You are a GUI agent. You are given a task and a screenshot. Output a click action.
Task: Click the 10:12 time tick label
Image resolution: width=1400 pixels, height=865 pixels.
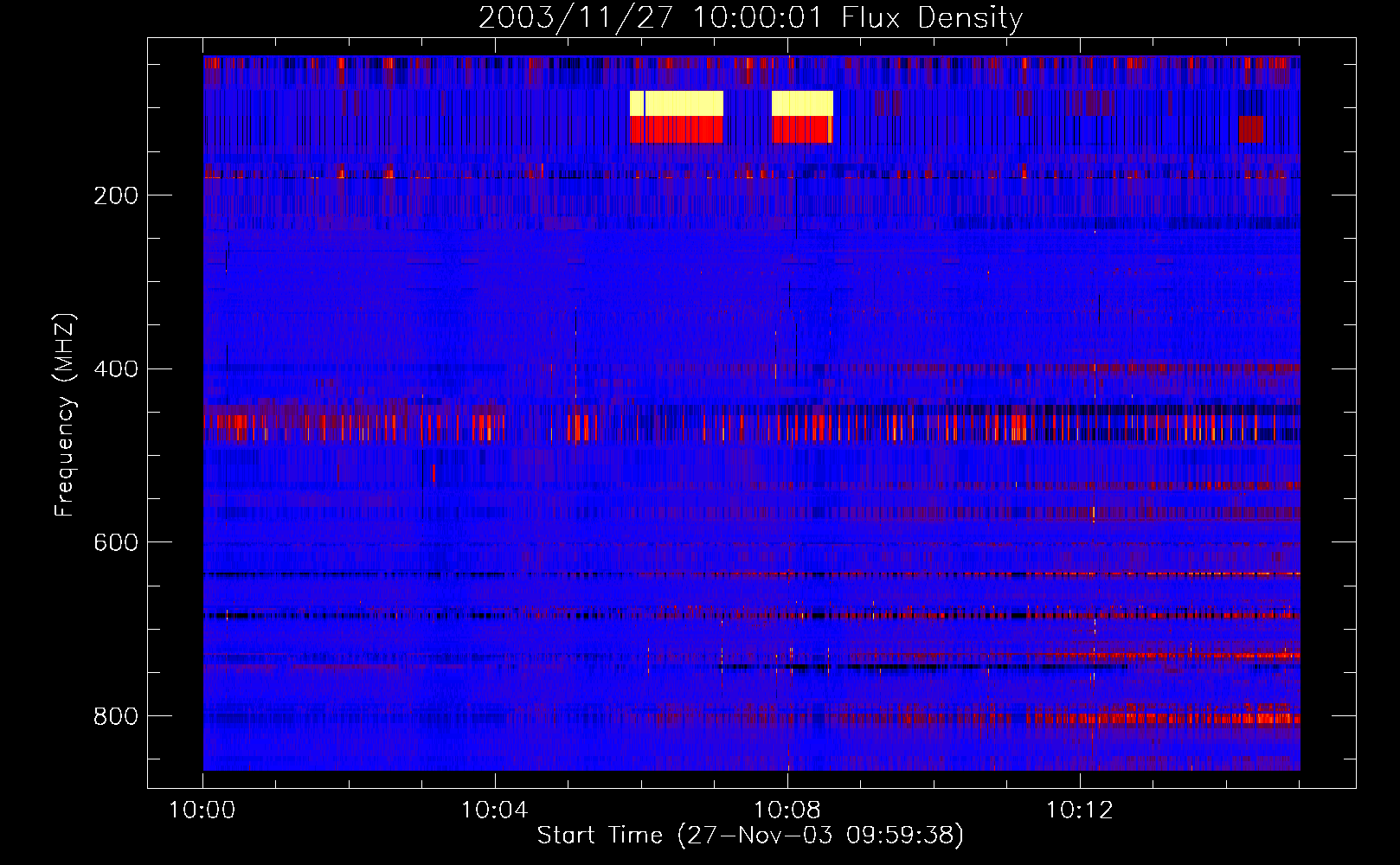(1080, 810)
